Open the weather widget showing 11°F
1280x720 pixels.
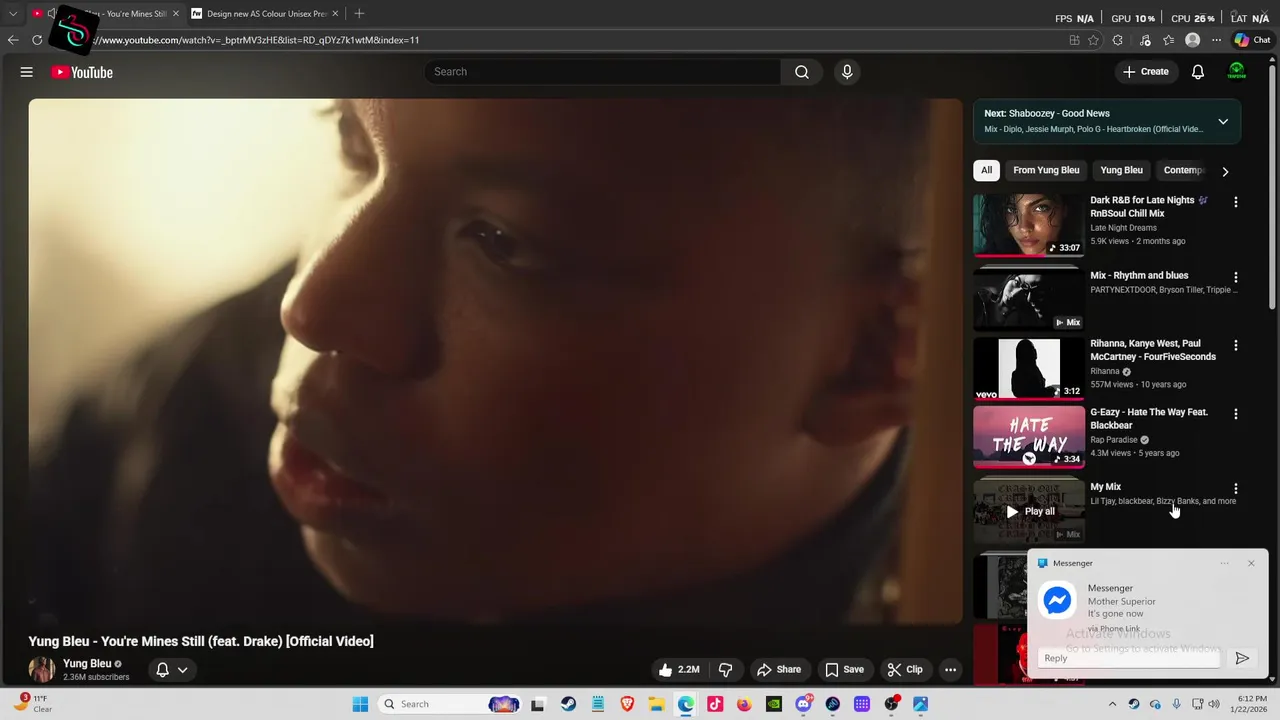pos(33,704)
